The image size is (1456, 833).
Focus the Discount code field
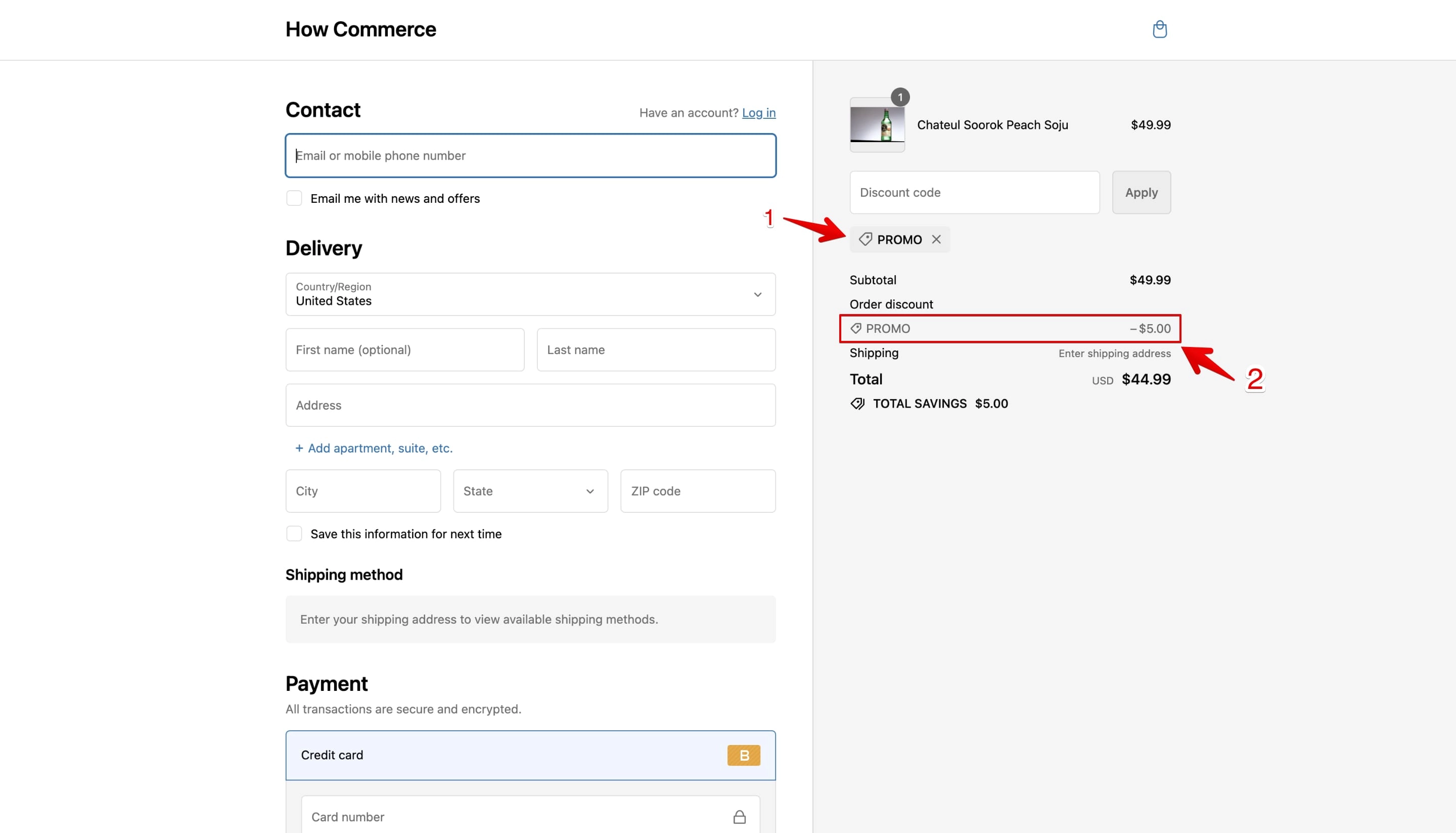(974, 192)
